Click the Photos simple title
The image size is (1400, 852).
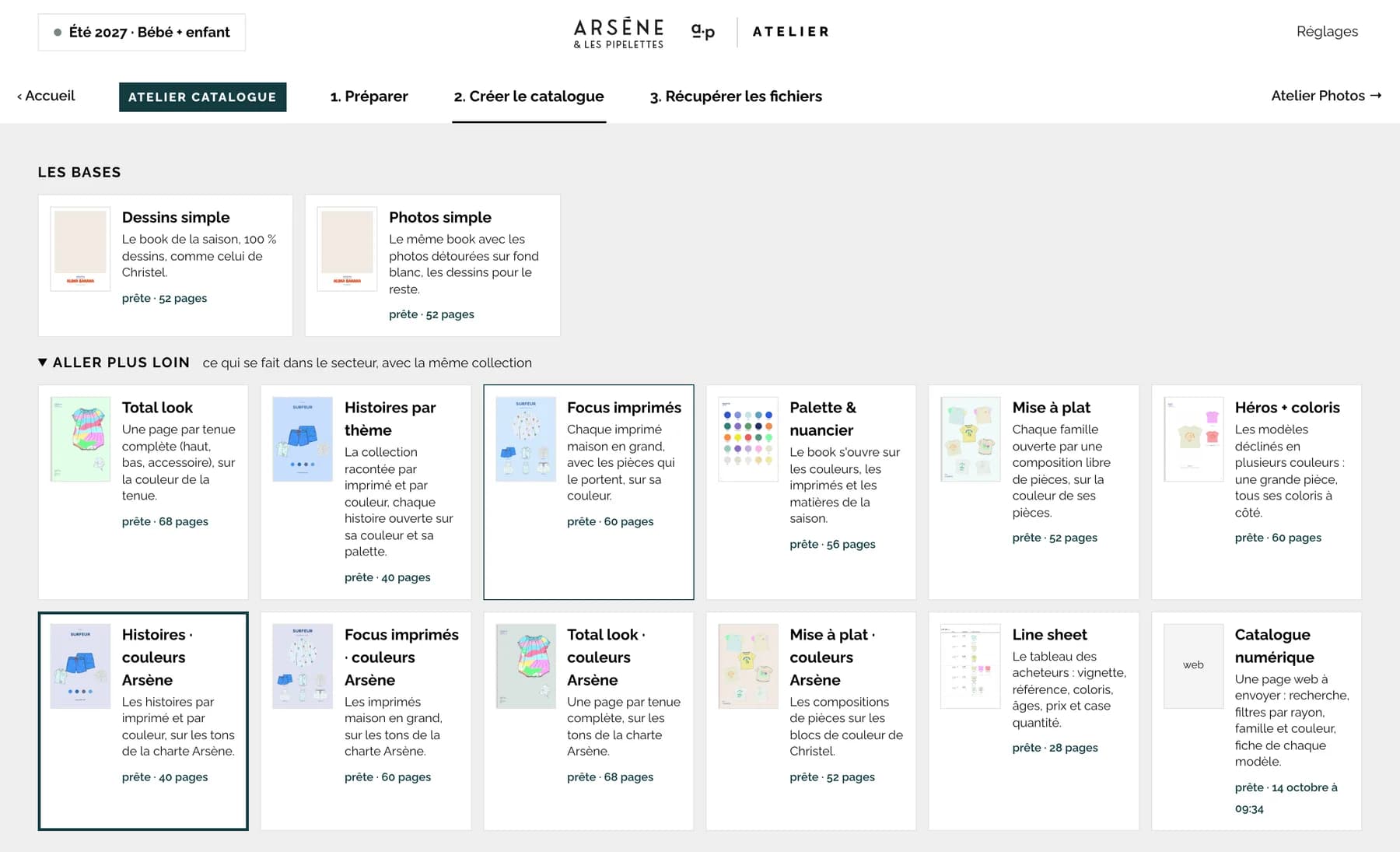tap(440, 217)
